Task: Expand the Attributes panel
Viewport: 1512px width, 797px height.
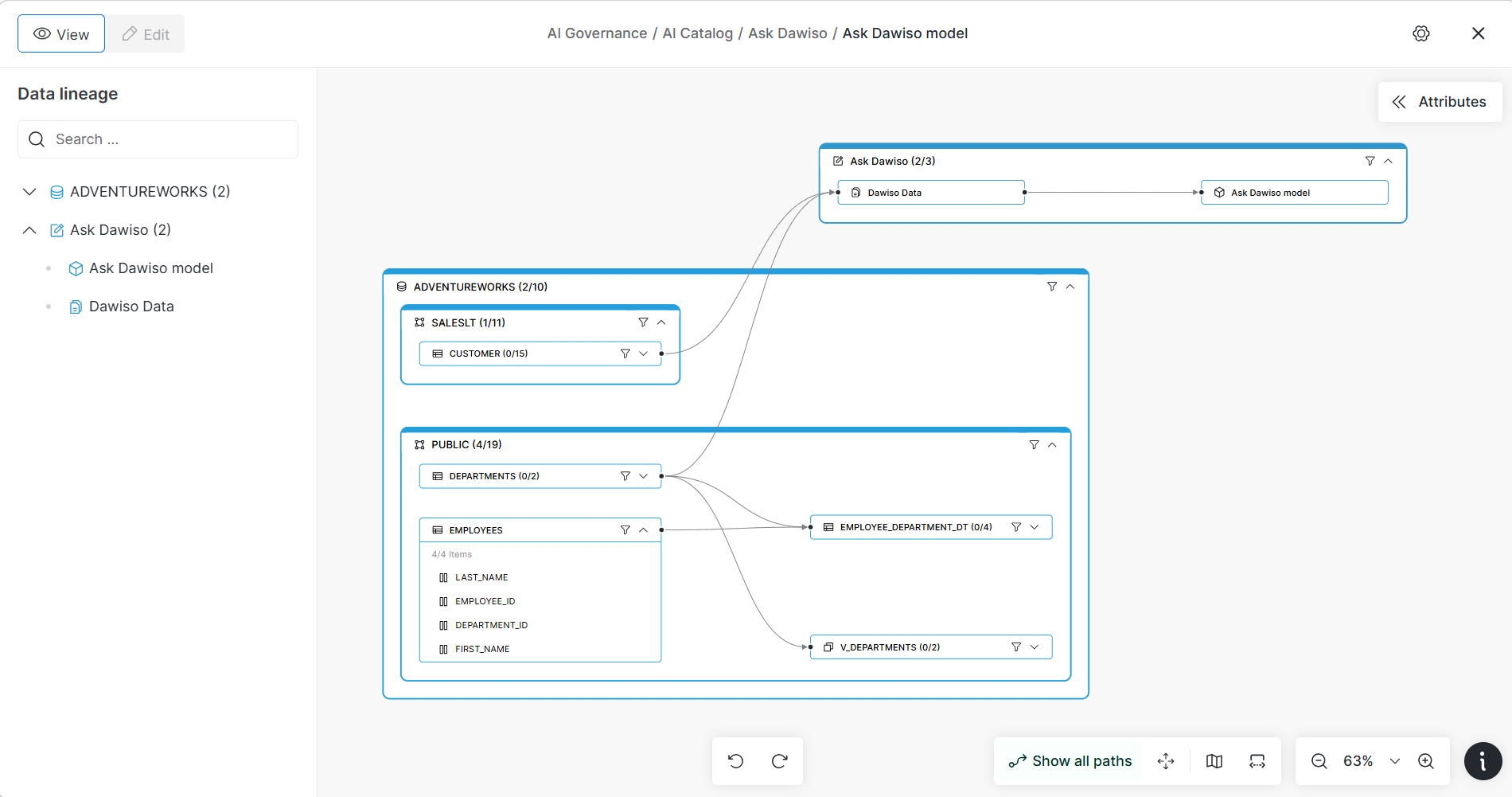Action: click(1440, 102)
